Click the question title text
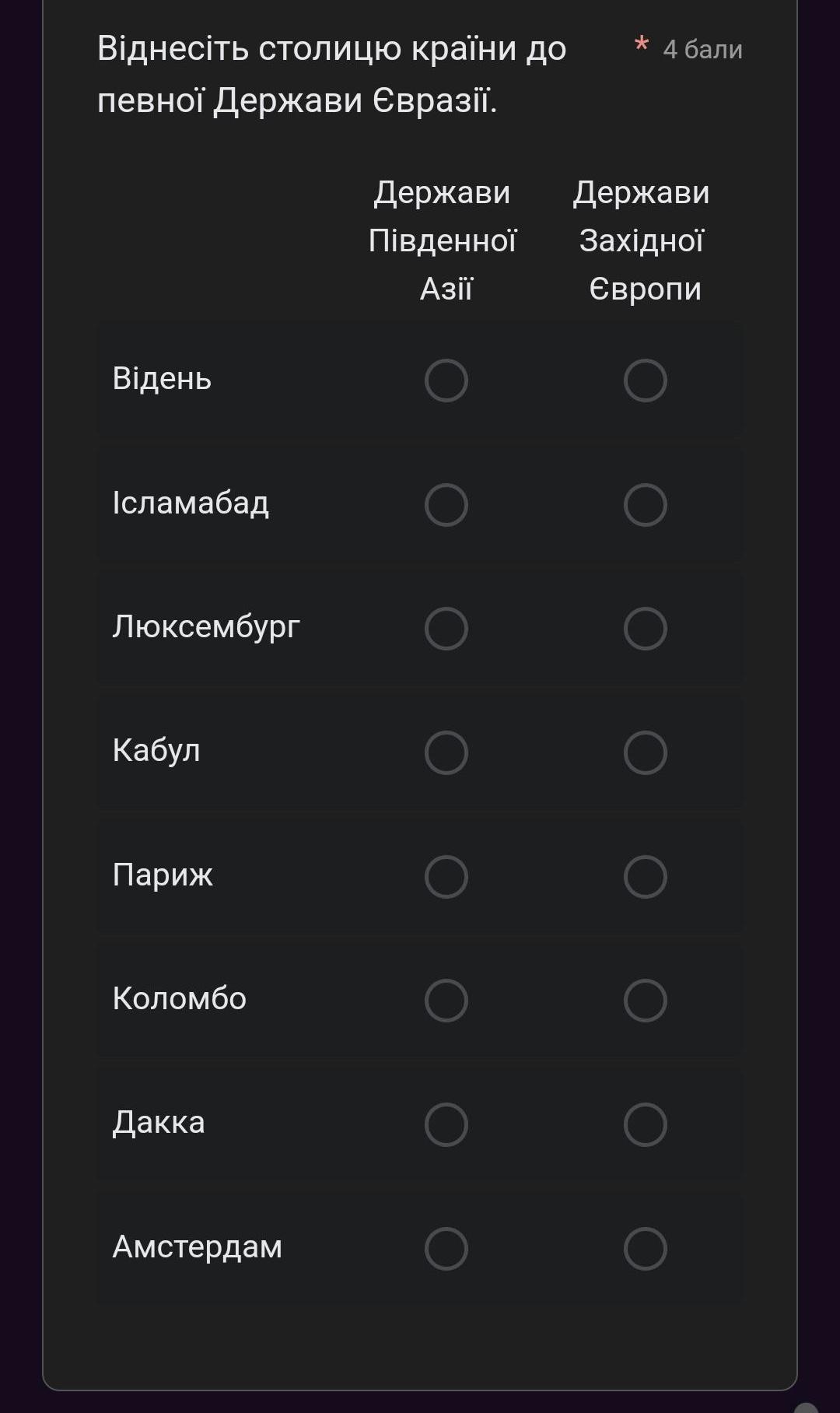 coord(332,74)
